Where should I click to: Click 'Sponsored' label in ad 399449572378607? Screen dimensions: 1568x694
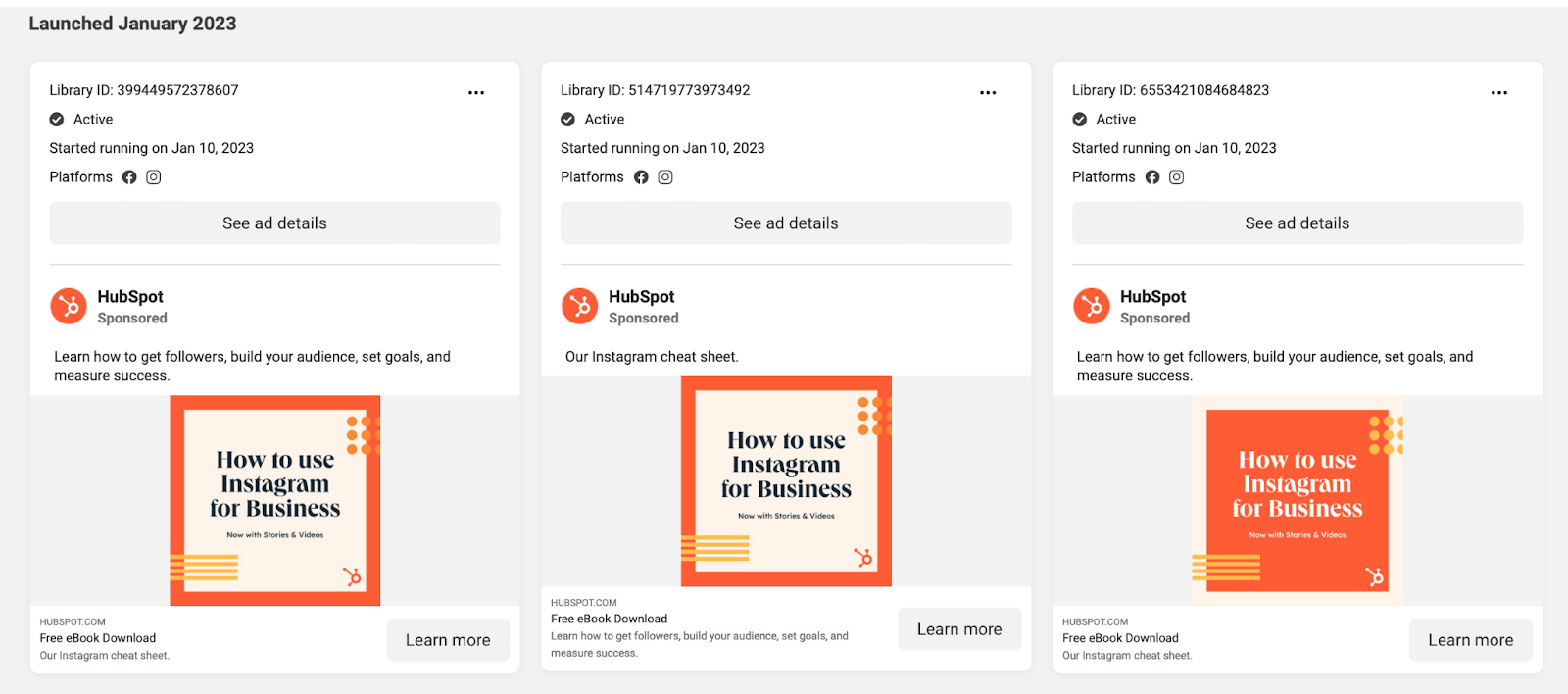pos(132,319)
